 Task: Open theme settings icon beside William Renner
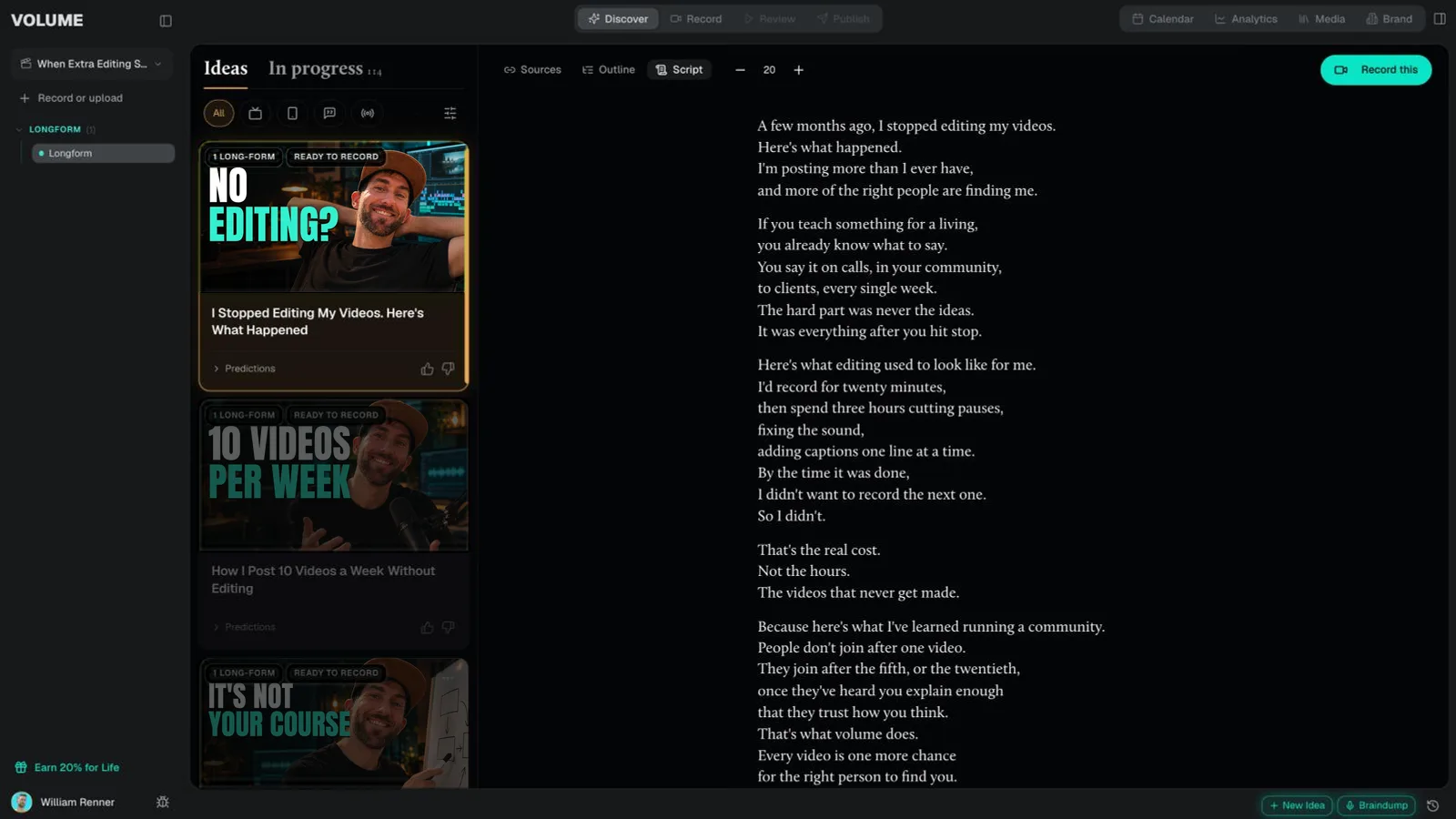[x=163, y=802]
